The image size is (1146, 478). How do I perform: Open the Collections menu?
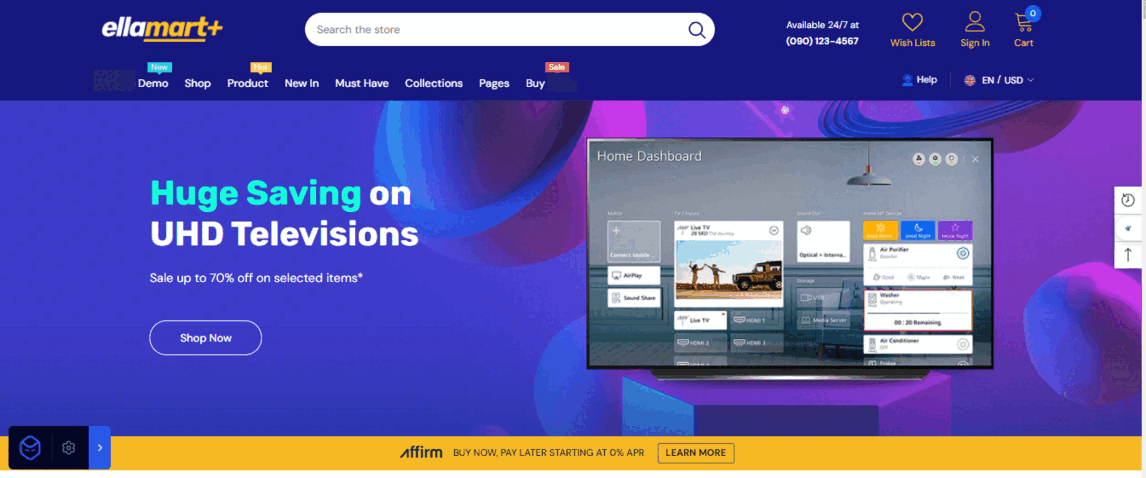[x=434, y=83]
